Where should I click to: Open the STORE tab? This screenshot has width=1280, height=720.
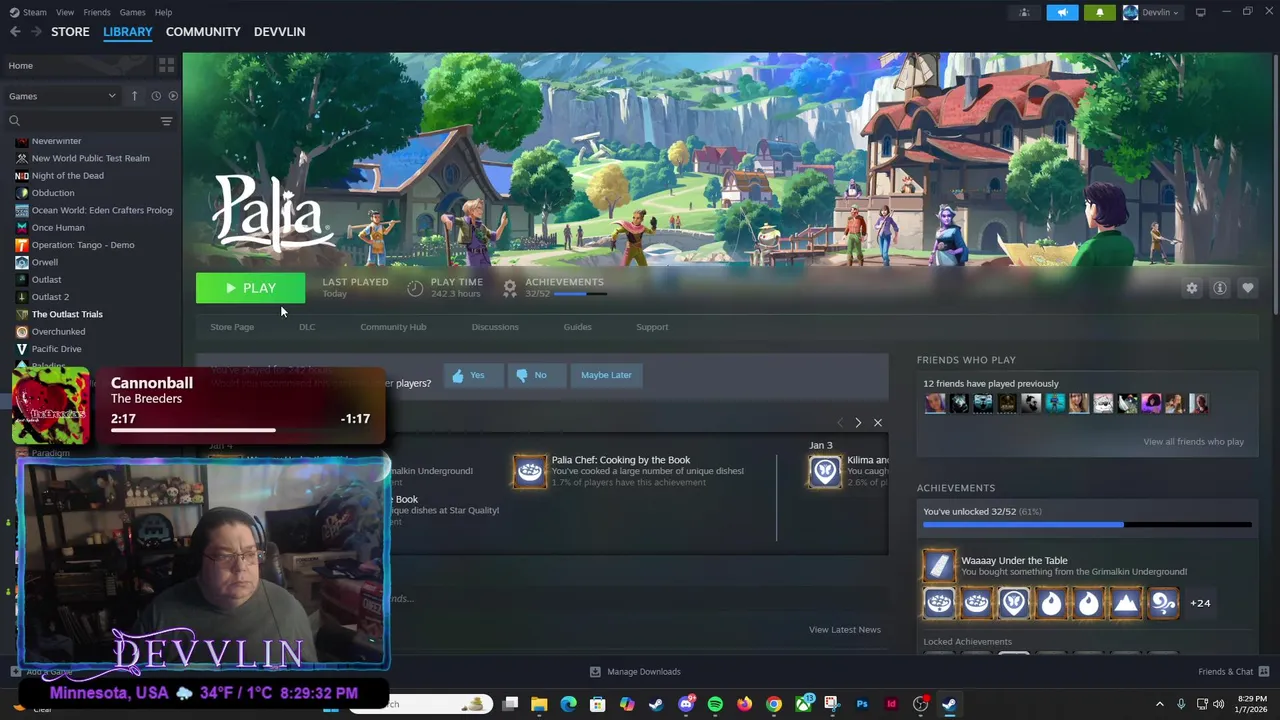point(70,32)
